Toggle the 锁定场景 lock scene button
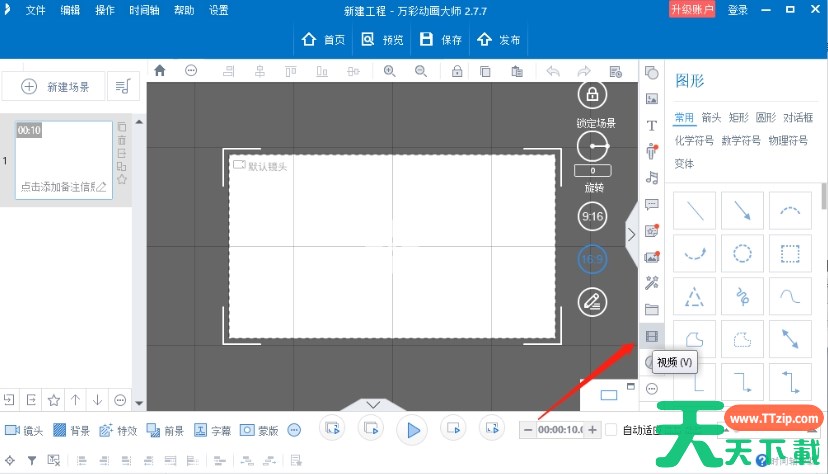Screen dimensions: 828x474 point(593,96)
